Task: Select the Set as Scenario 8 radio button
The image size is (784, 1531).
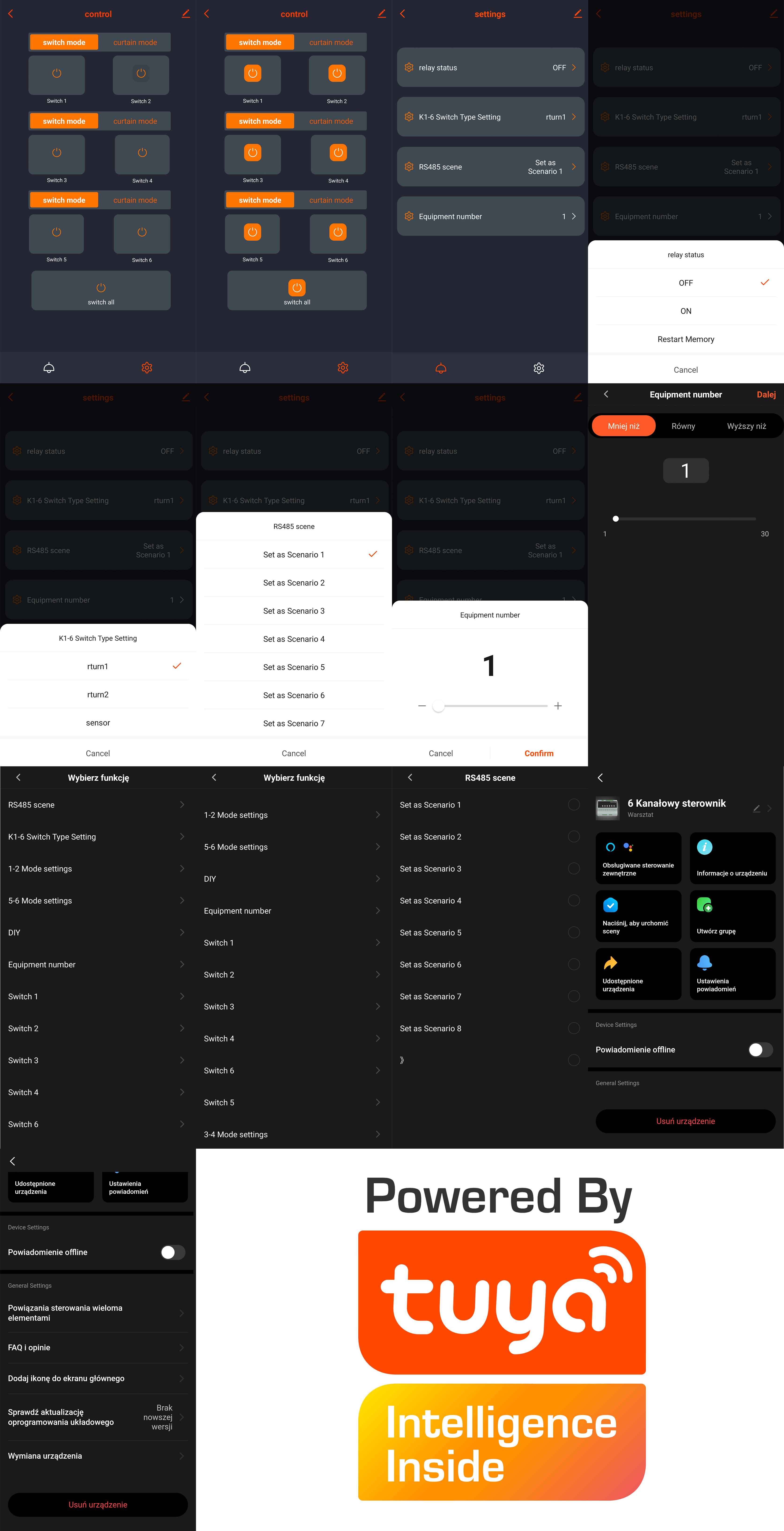Action: tap(574, 1029)
